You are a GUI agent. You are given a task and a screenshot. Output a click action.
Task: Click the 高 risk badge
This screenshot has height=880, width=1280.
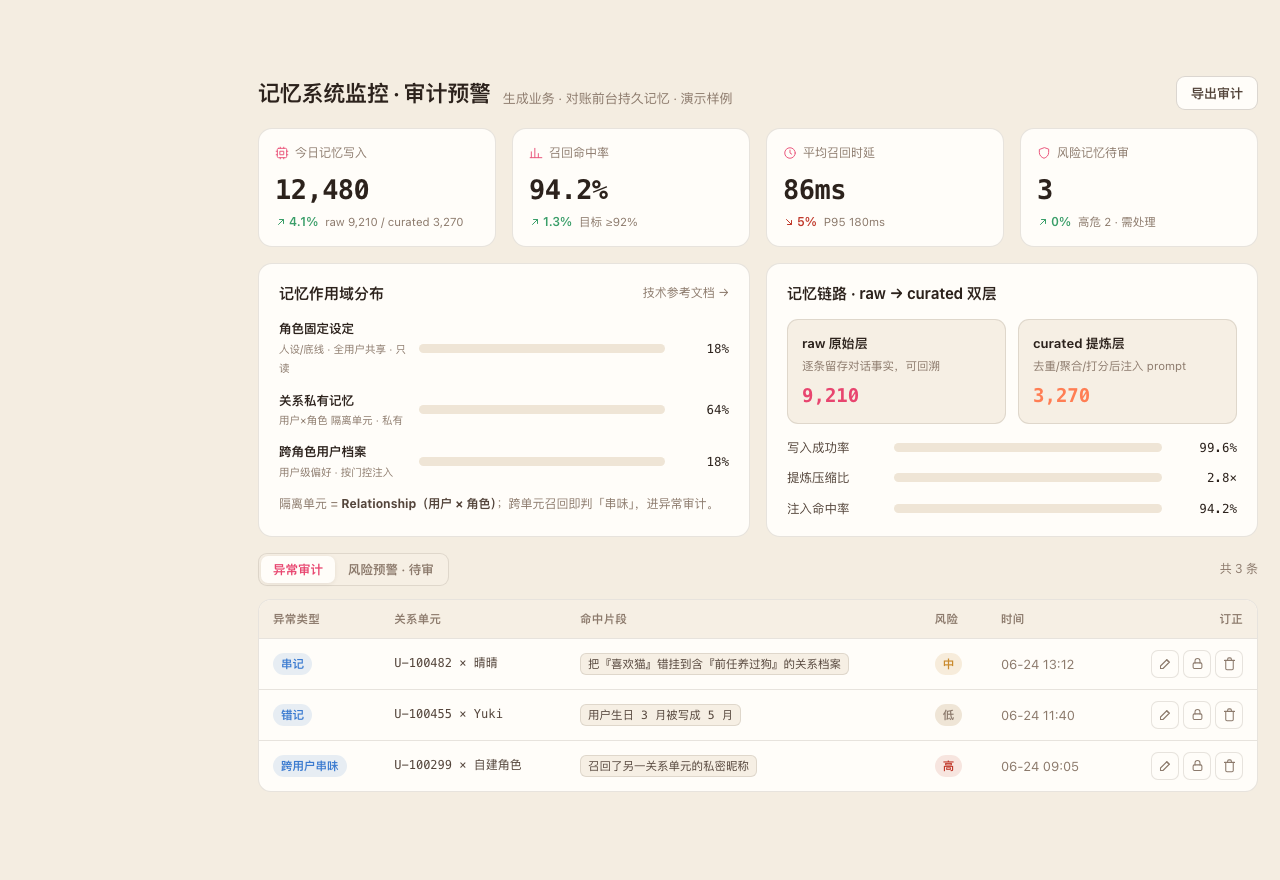(948, 766)
